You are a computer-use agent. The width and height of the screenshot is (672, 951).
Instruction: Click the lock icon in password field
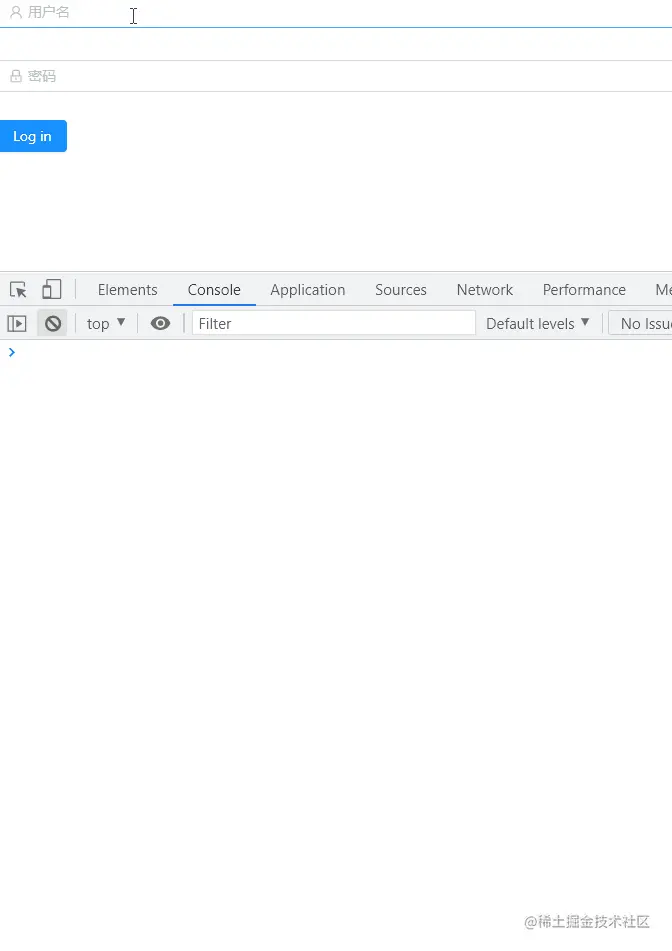tap(16, 76)
